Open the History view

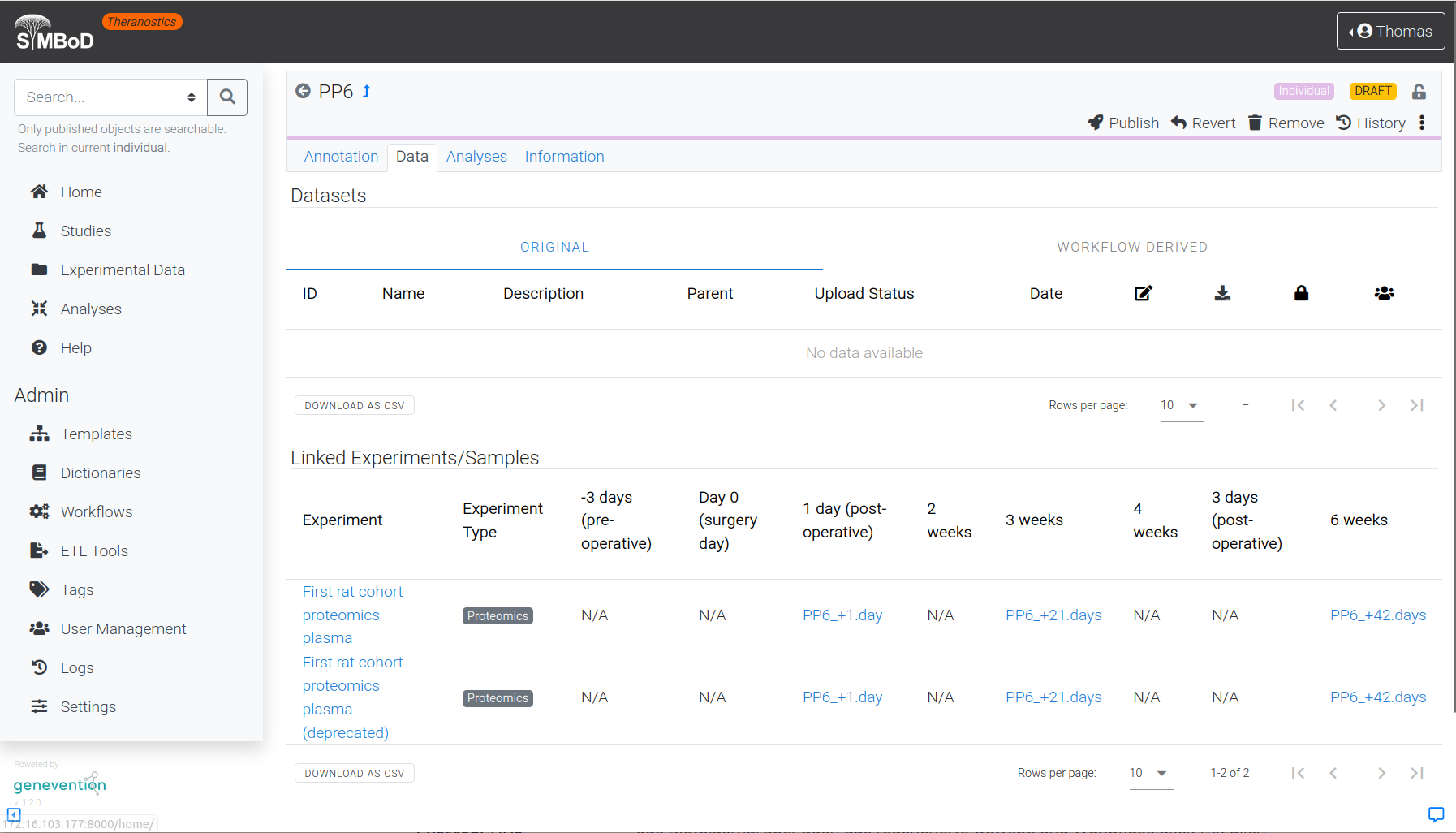click(x=1371, y=123)
